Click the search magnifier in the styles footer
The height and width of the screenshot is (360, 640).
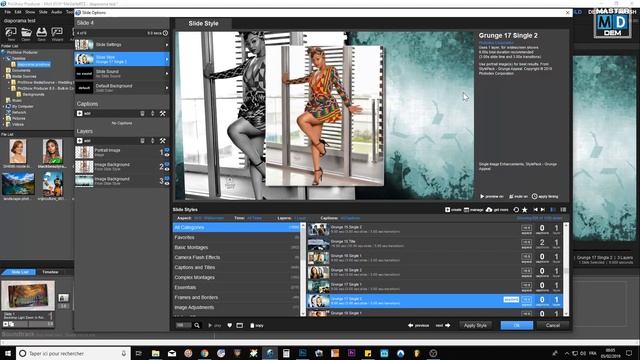[197, 325]
